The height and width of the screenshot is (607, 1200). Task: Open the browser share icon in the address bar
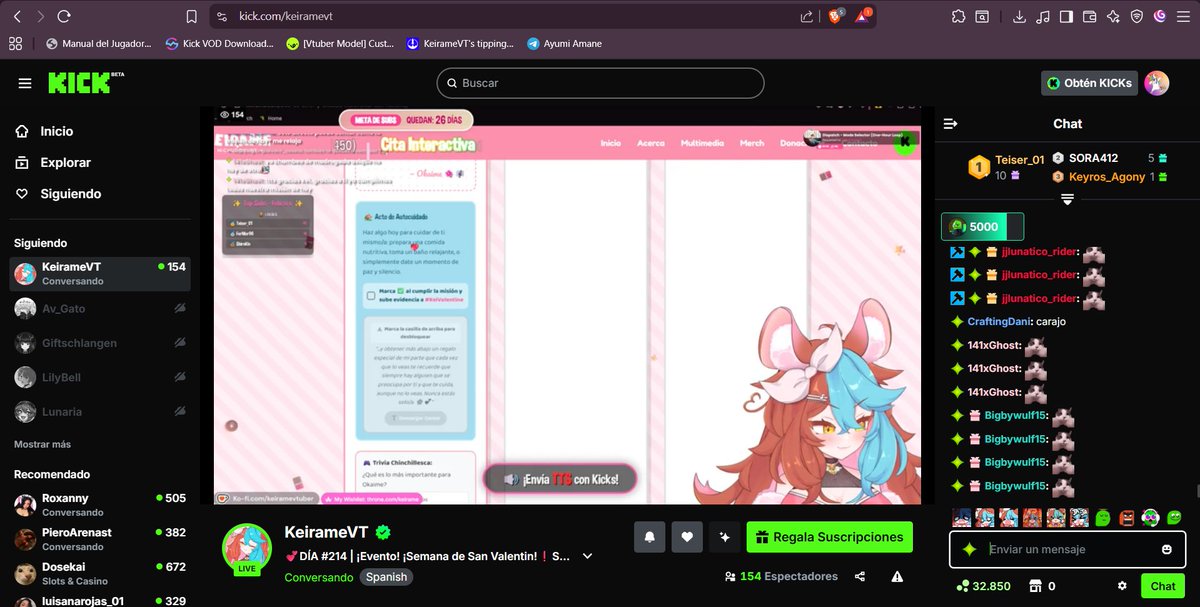tap(807, 17)
